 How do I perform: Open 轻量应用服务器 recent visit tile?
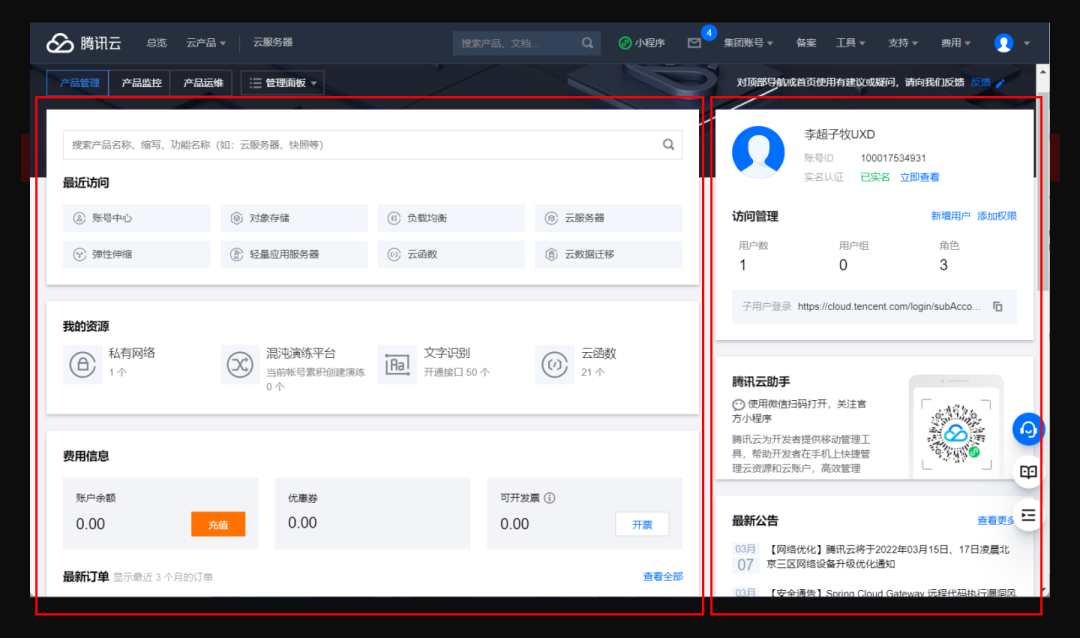(x=293, y=254)
